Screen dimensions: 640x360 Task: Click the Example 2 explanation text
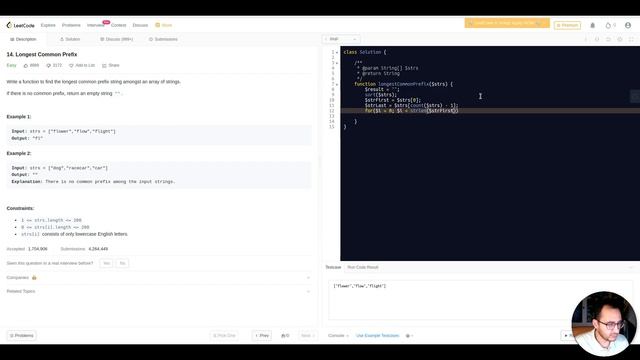click(x=93, y=182)
